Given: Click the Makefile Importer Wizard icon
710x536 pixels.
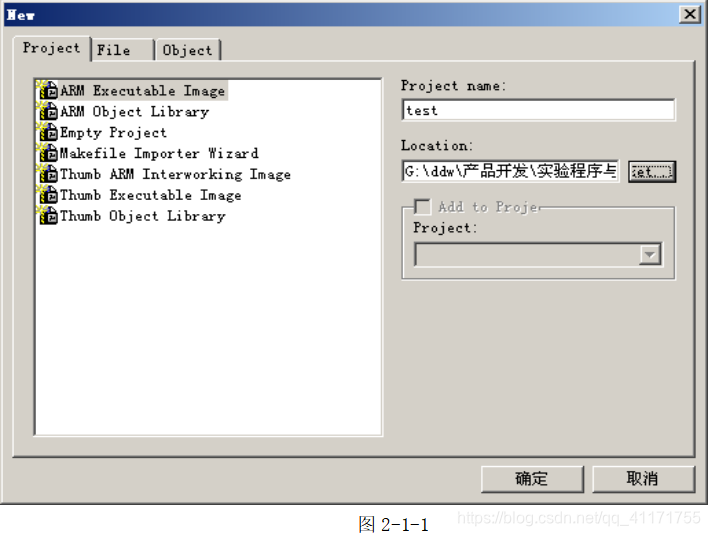Looking at the screenshot, I should click(x=48, y=153).
